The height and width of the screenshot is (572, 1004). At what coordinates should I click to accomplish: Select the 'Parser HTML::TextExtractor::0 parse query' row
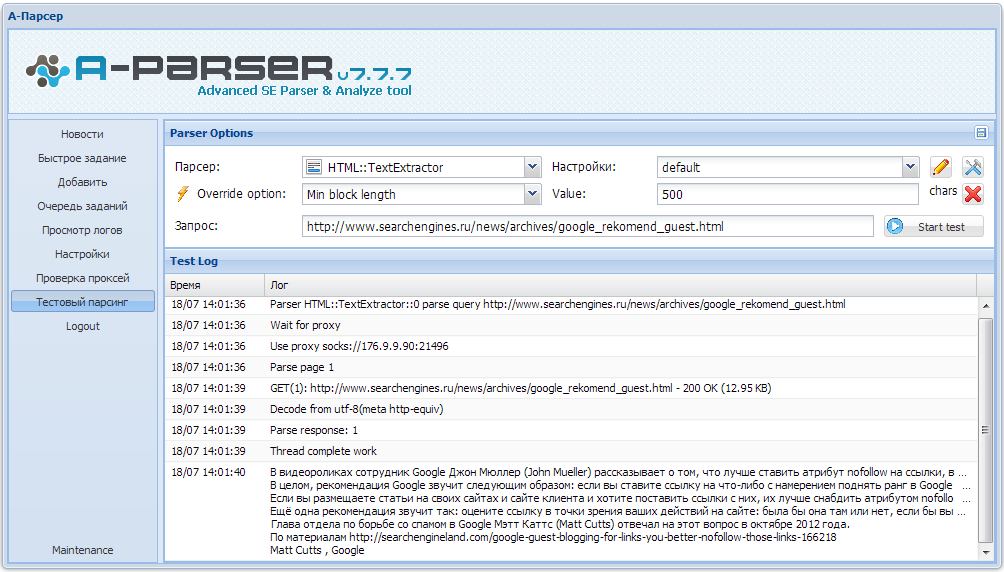pyautogui.click(x=571, y=304)
